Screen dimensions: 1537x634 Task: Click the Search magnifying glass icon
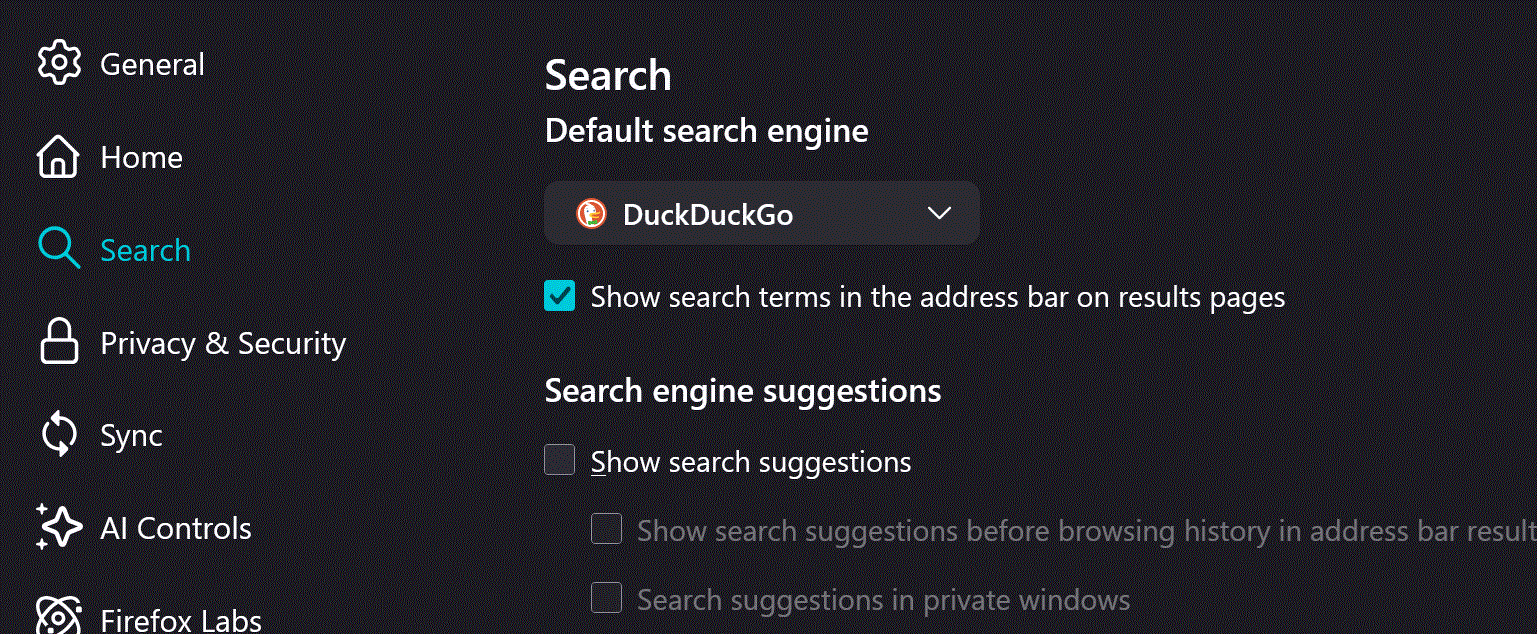coord(58,250)
